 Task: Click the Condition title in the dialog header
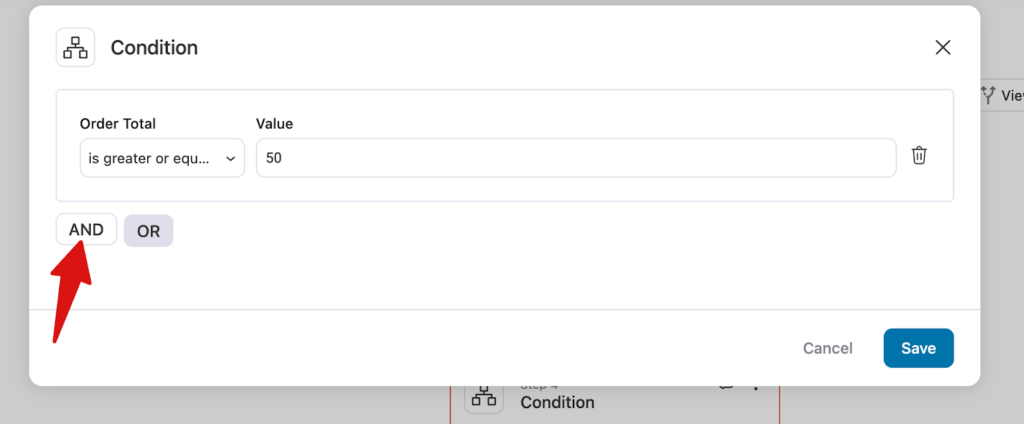coord(154,47)
